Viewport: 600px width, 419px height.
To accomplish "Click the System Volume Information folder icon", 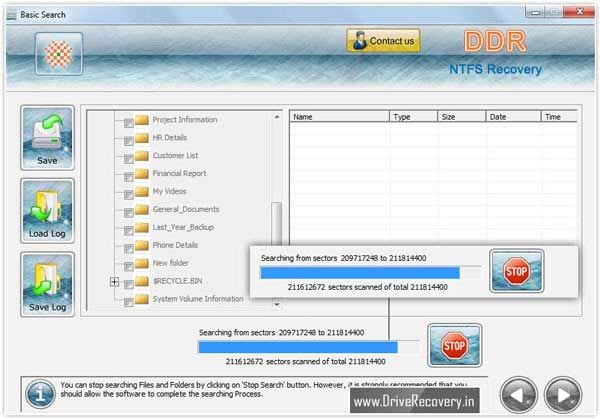I will click(142, 299).
